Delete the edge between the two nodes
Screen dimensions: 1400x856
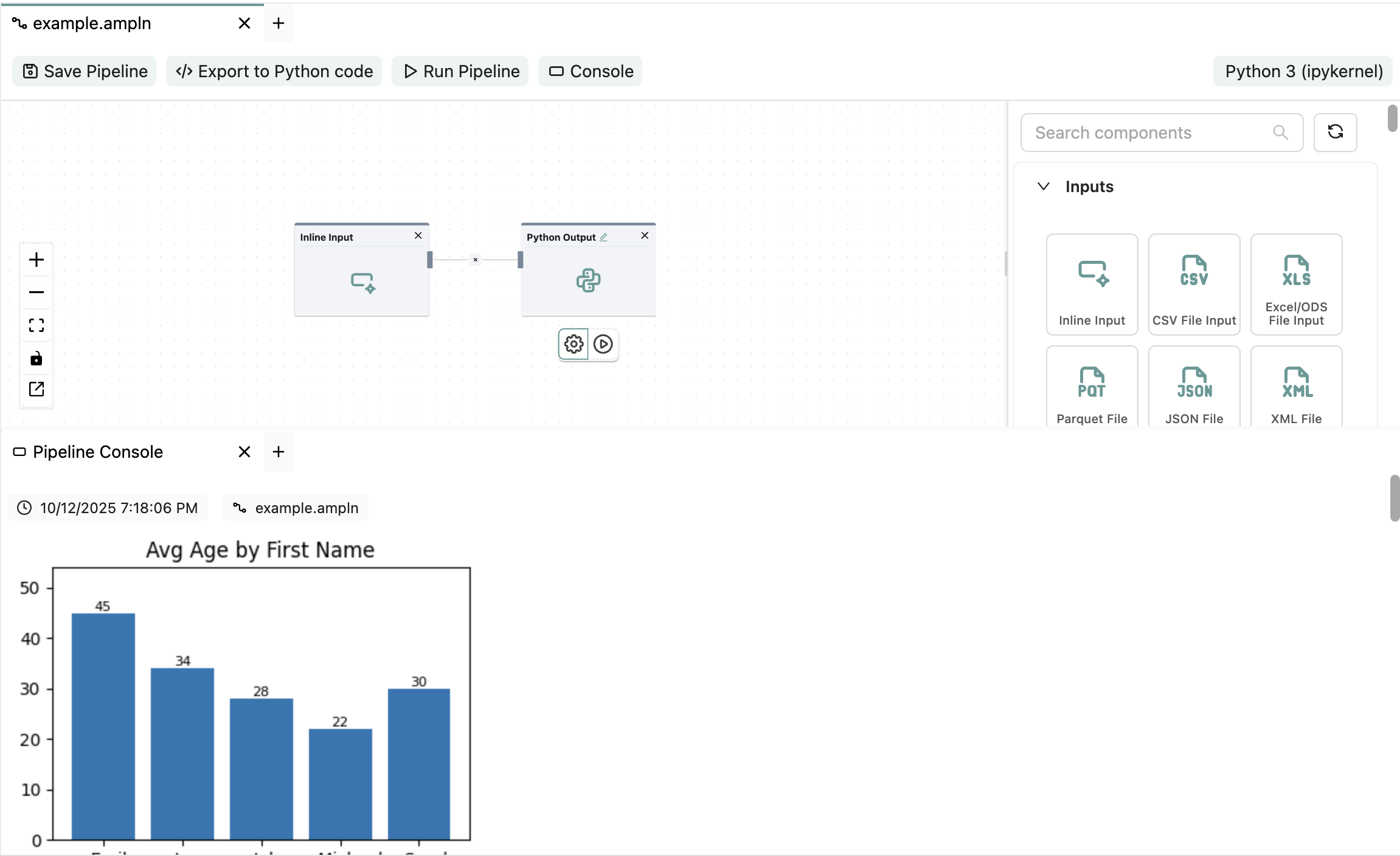click(x=476, y=260)
